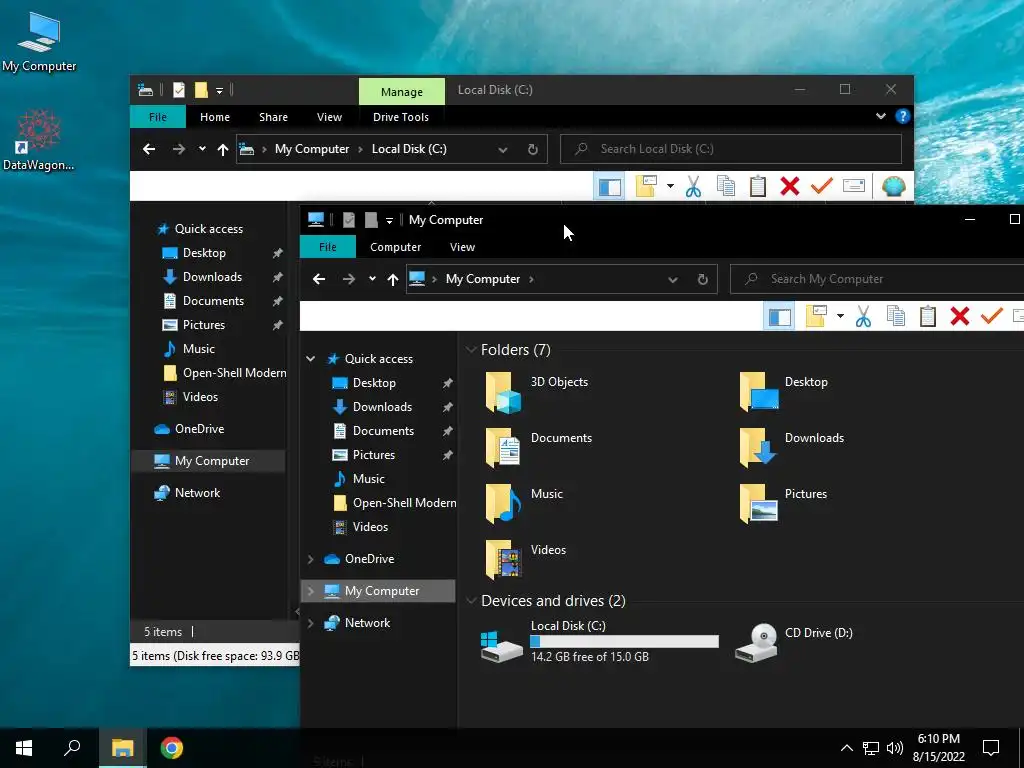Click Search My Computer field
This screenshot has width=1024, height=768.
(877, 279)
